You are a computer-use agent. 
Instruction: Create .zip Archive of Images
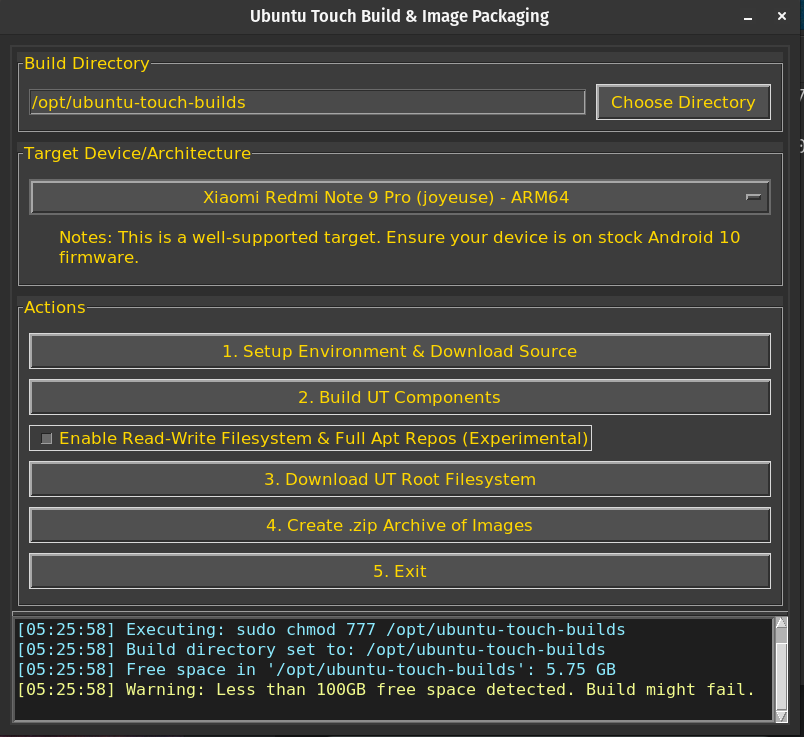(400, 525)
